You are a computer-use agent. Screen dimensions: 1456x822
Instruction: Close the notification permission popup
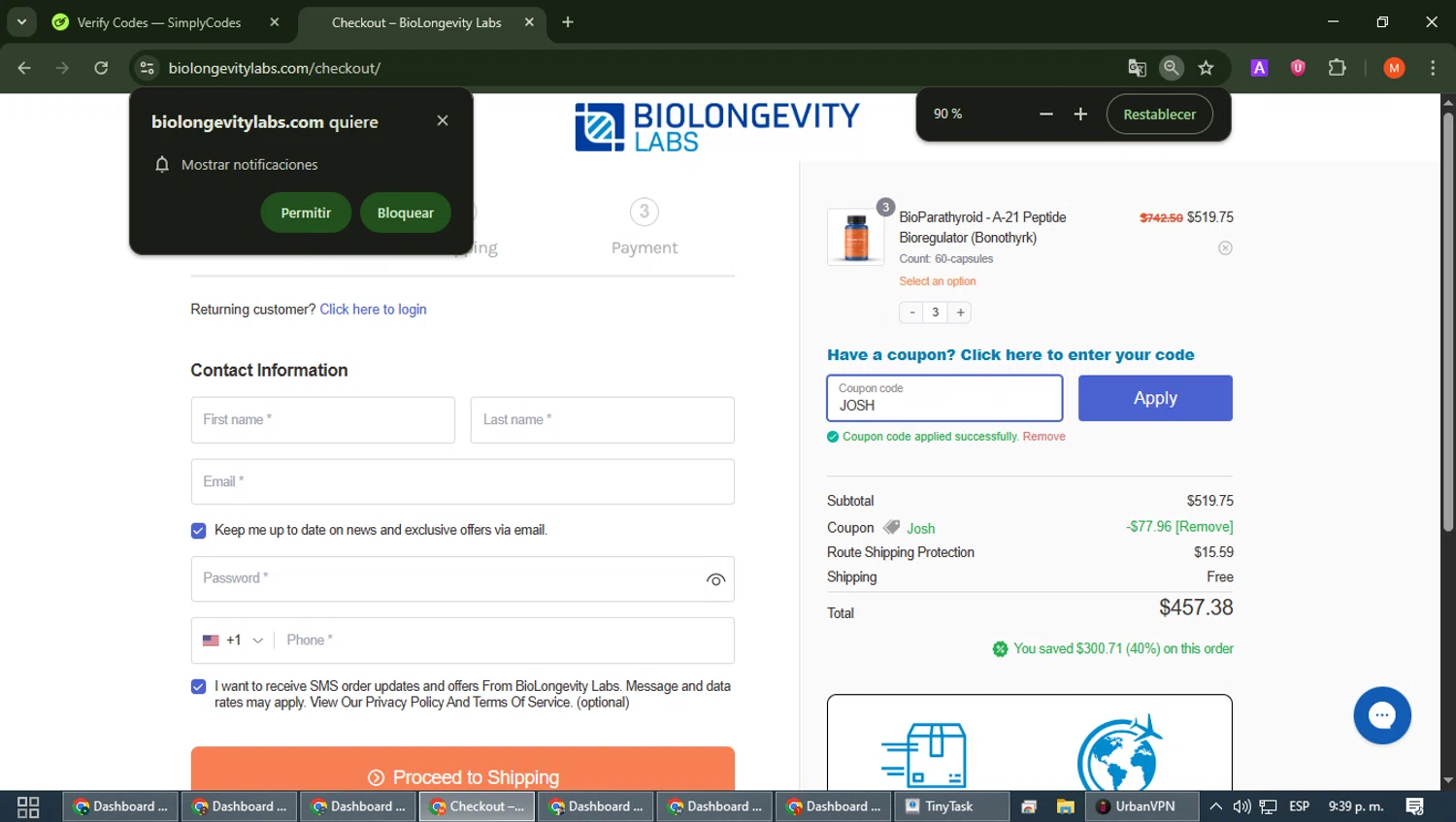(443, 120)
